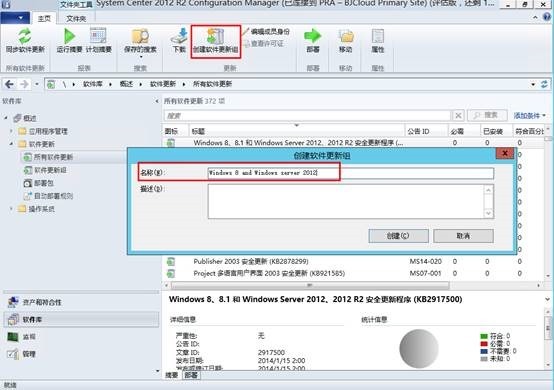Click the 搜索 button
554x390 pixels.
(487, 116)
